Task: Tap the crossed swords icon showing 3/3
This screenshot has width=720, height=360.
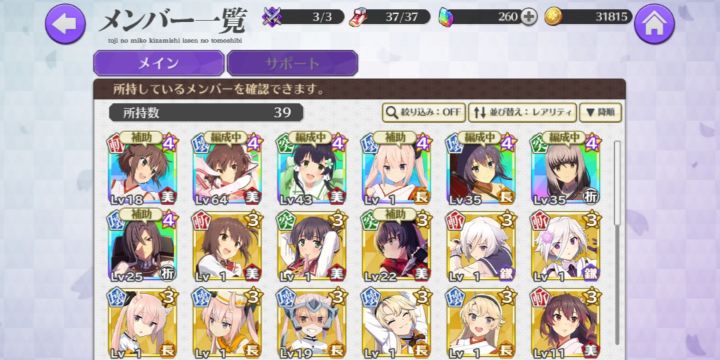Action: click(271, 17)
